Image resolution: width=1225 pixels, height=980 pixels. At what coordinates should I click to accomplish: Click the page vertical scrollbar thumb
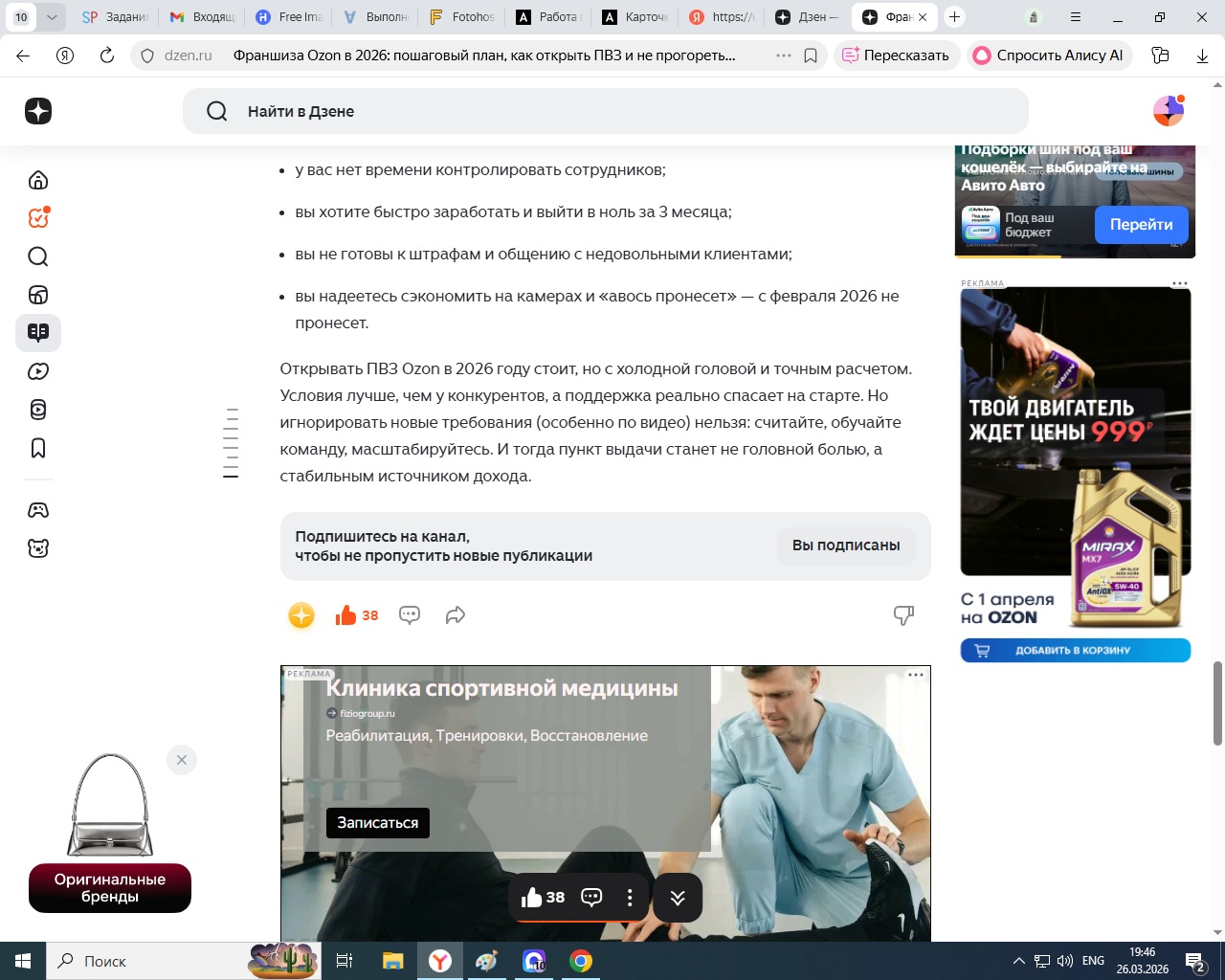point(1217,703)
